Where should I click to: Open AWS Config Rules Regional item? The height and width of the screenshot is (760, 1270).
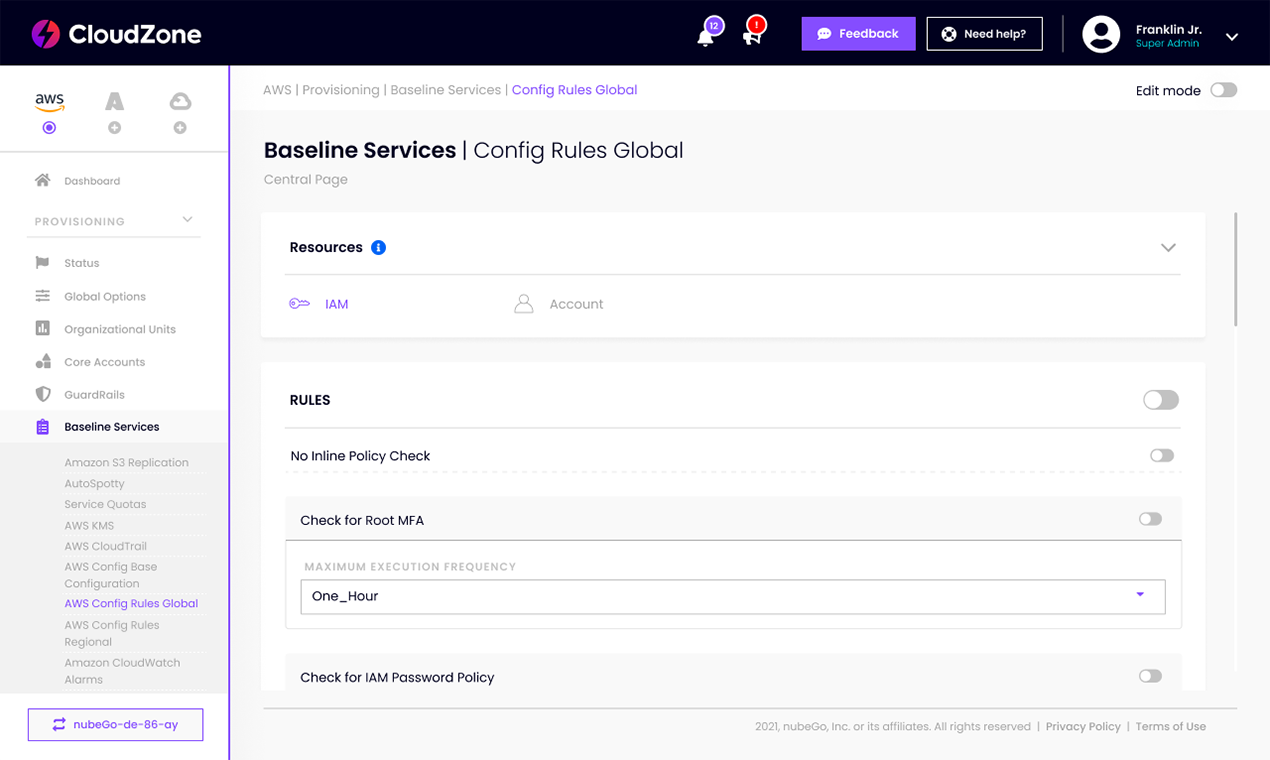(112, 633)
